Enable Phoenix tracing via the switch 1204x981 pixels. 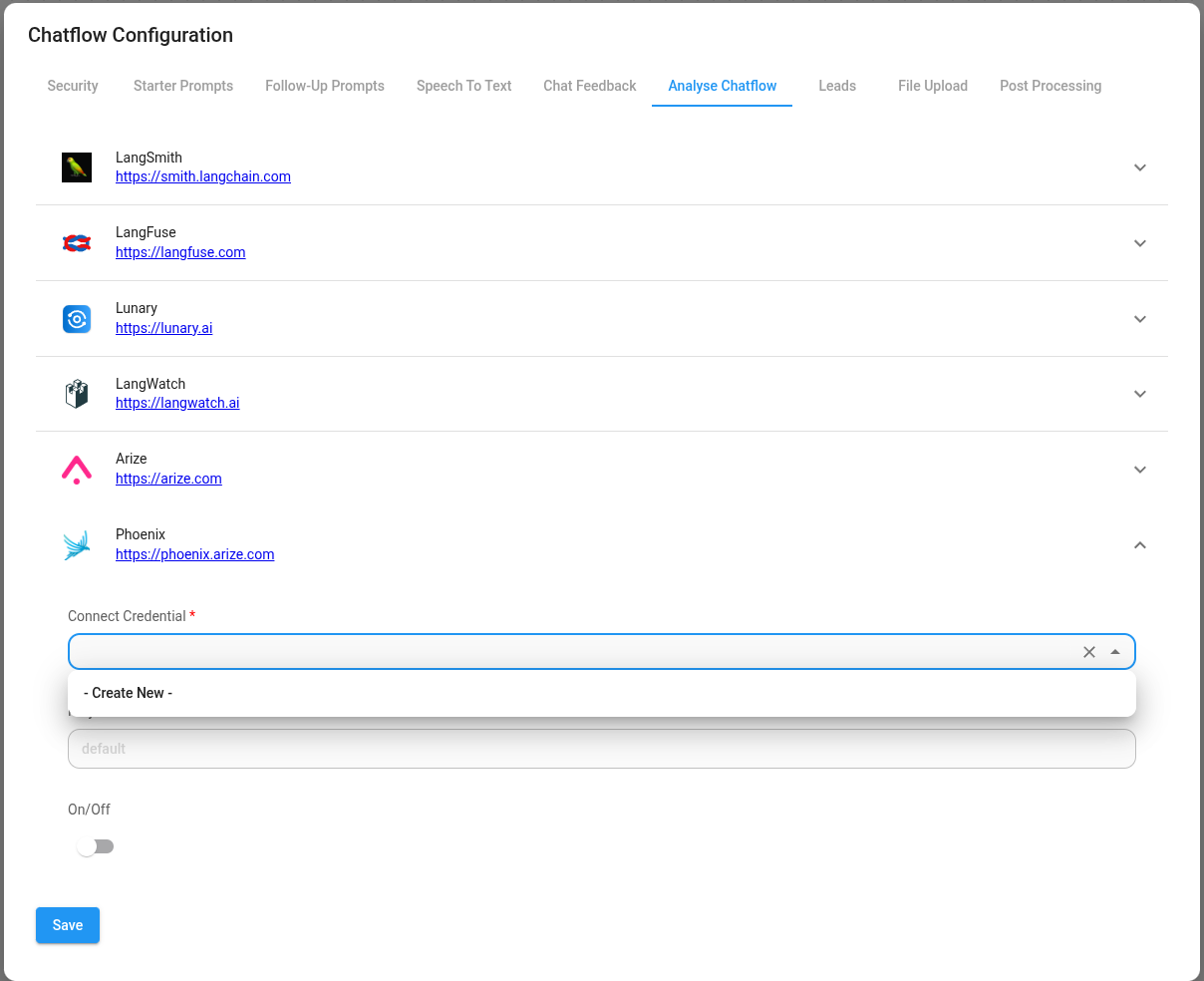click(x=96, y=845)
